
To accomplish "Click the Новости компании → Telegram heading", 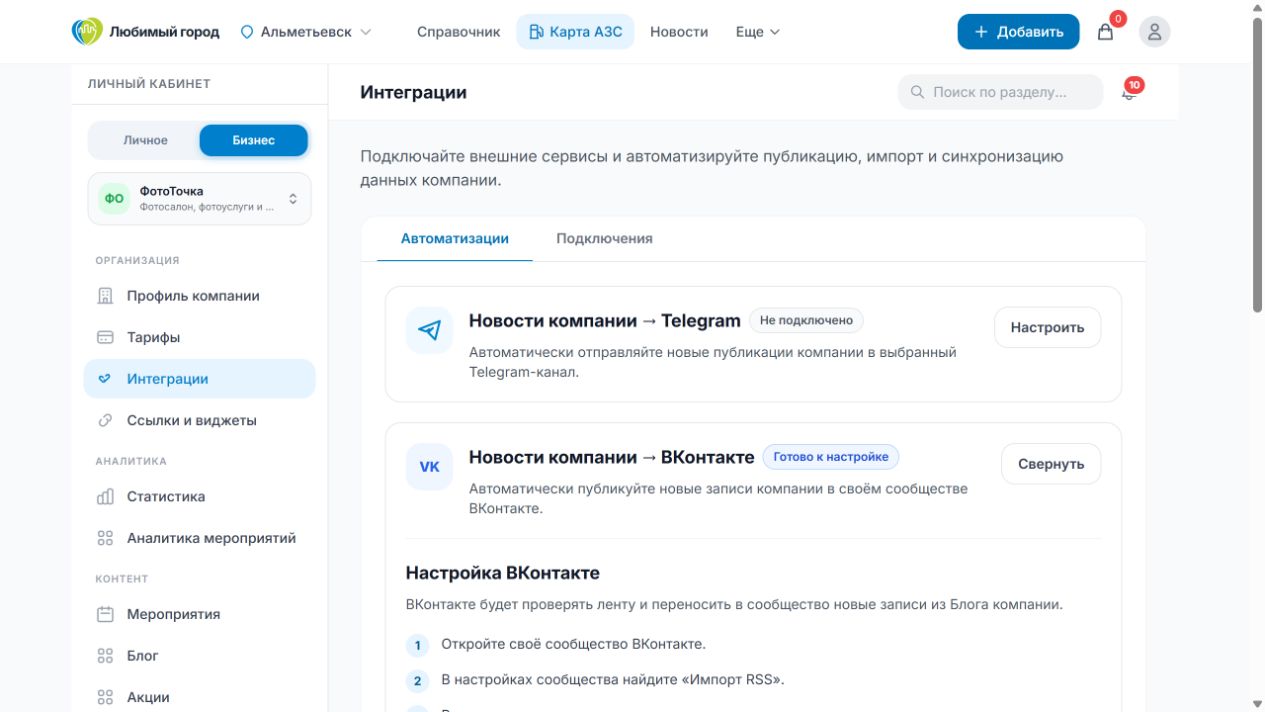I will point(605,321).
